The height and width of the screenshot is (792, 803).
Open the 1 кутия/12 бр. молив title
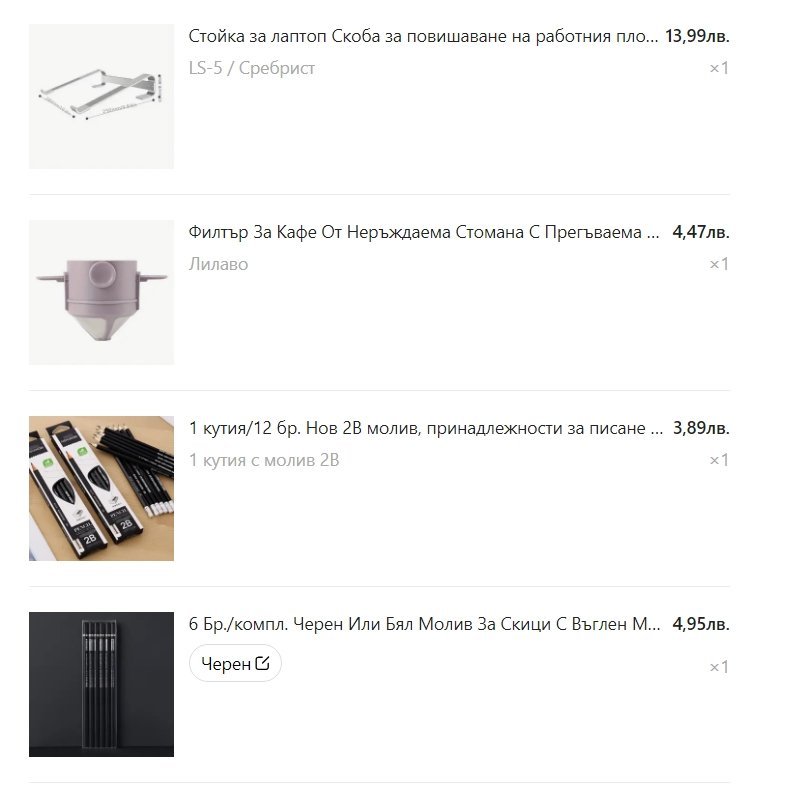pyautogui.click(x=426, y=428)
